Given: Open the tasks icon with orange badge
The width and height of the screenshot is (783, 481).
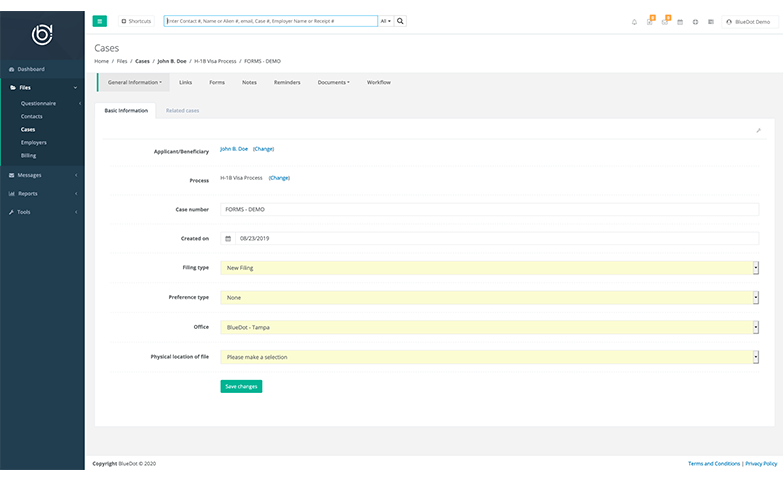Looking at the screenshot, I should click(650, 21).
